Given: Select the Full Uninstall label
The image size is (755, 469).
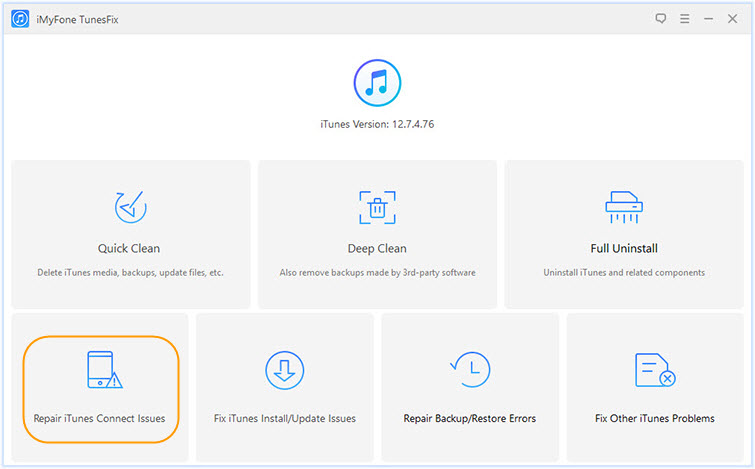Looking at the screenshot, I should click(624, 248).
